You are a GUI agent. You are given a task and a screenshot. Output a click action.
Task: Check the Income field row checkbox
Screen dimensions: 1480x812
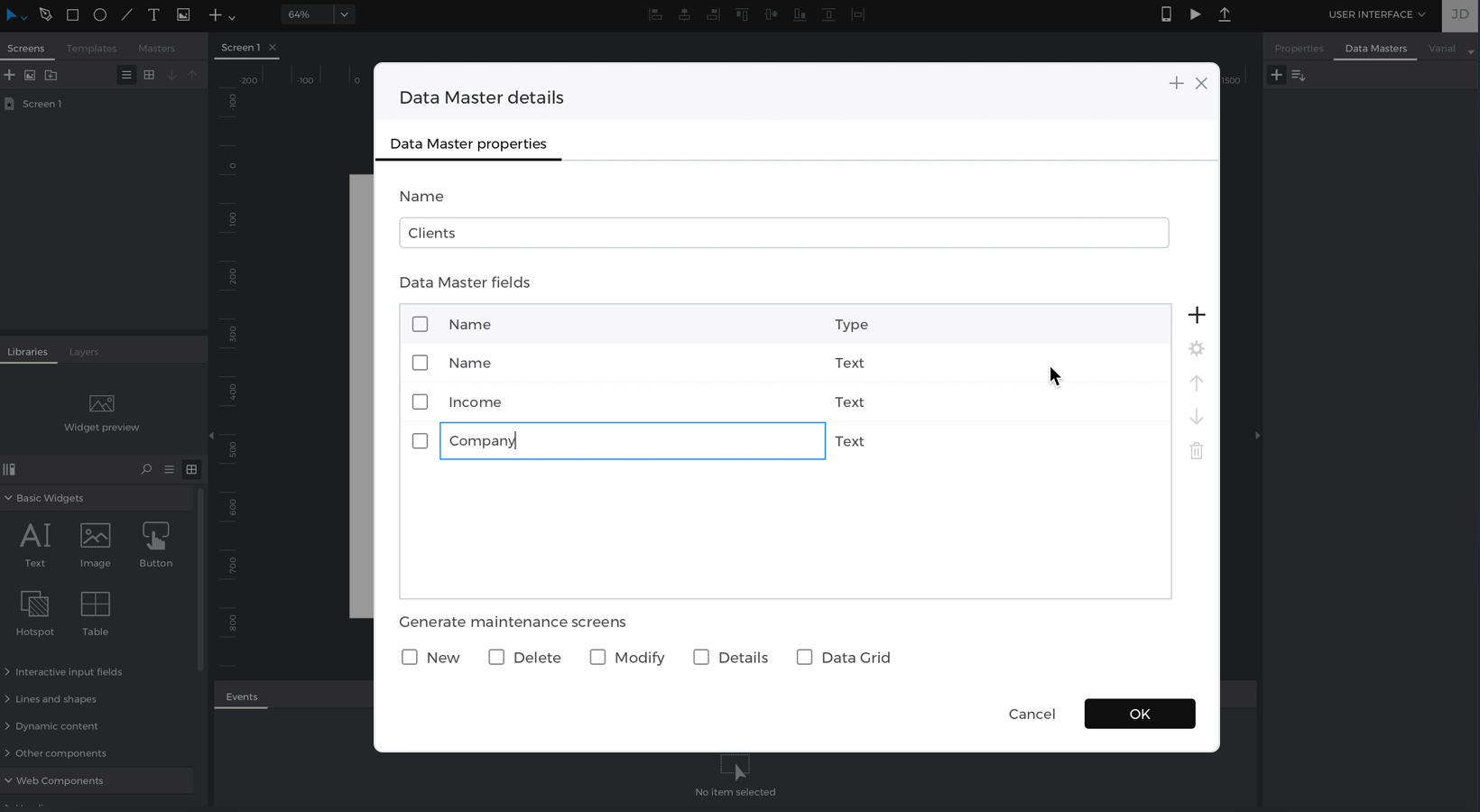[420, 401]
